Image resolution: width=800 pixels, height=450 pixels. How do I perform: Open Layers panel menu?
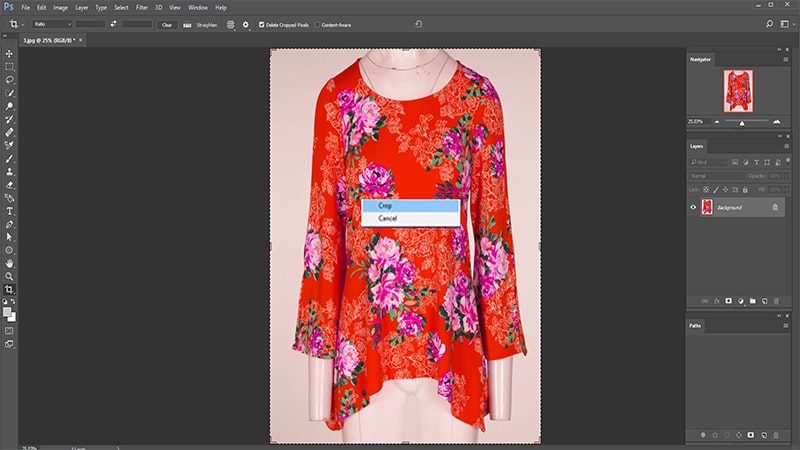[x=786, y=146]
